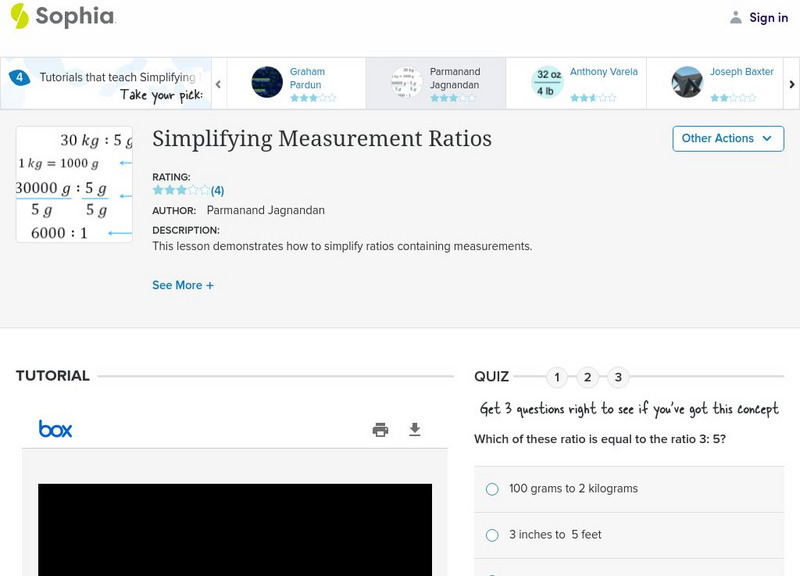Click the download icon in the tutorial viewer

pos(414,428)
